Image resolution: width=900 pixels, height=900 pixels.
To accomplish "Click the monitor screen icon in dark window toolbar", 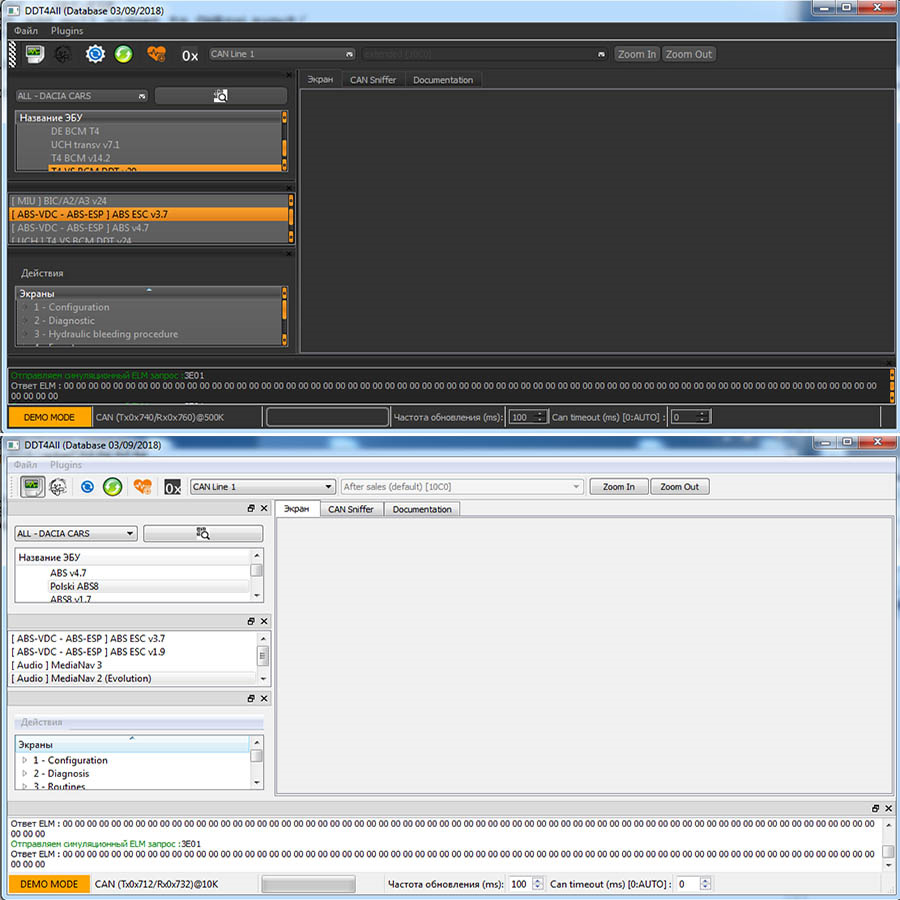I will [x=35, y=54].
